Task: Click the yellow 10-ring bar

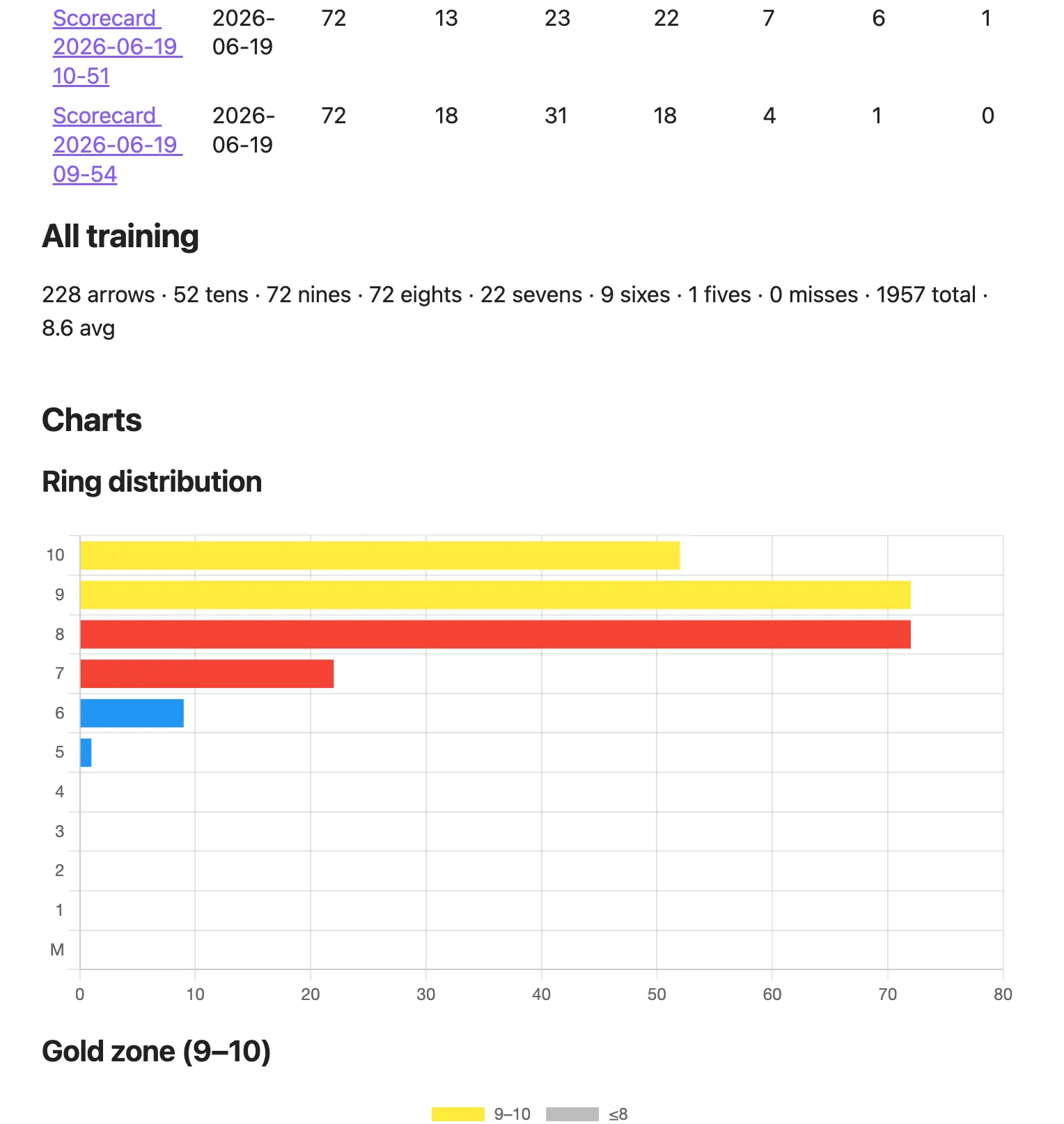Action: [380, 556]
